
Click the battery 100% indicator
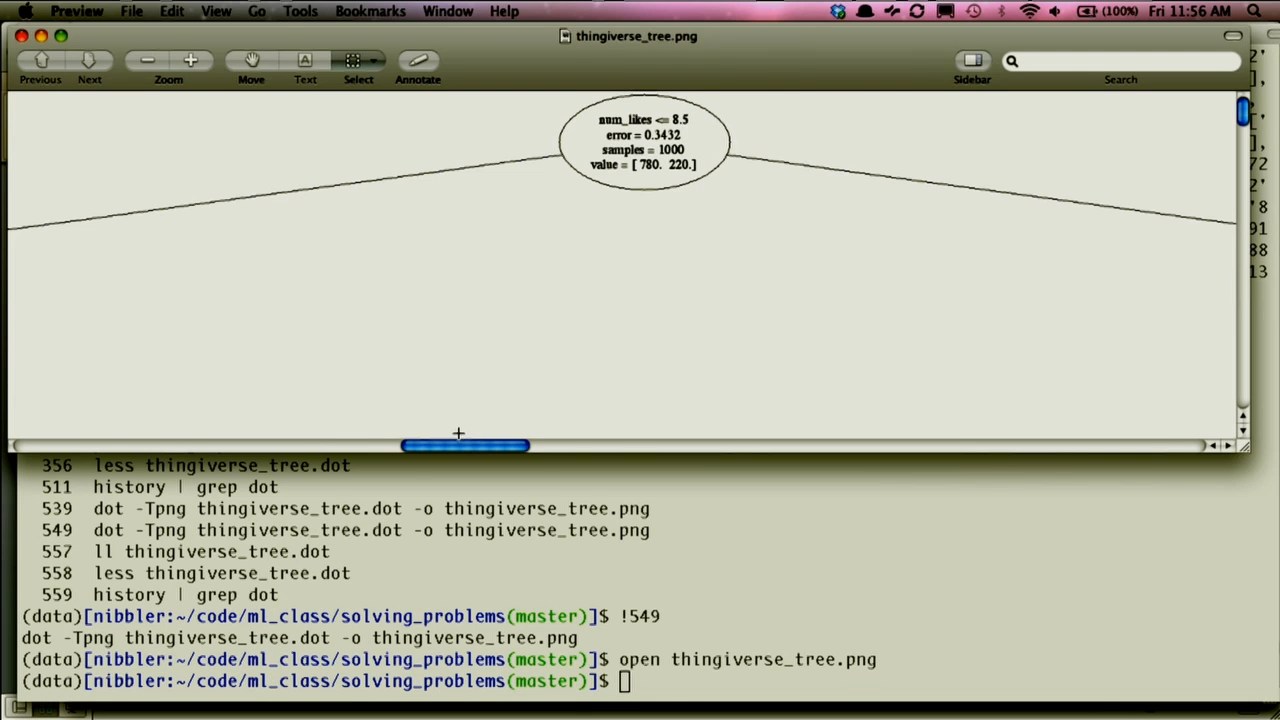tap(1107, 11)
